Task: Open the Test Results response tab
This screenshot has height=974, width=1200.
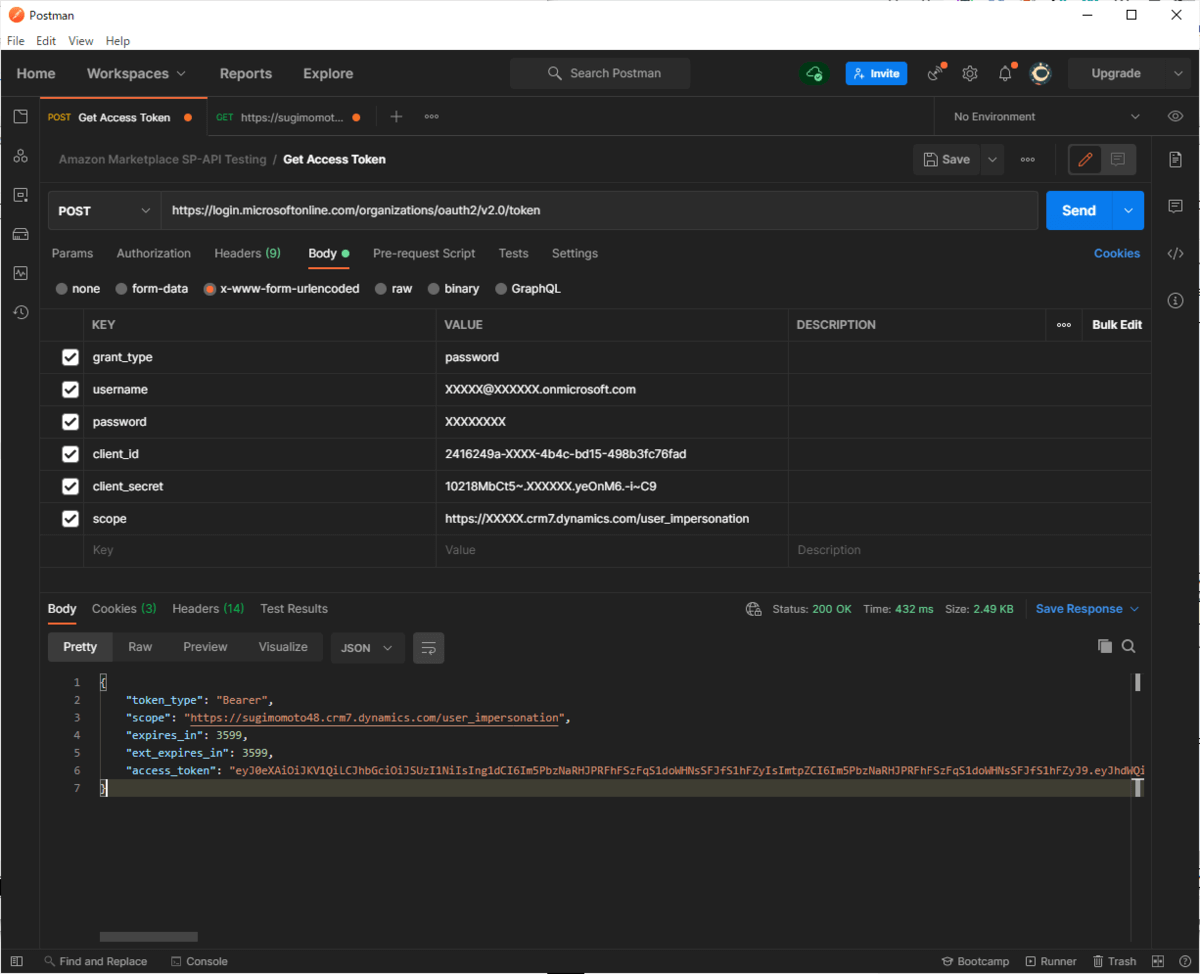Action: [x=293, y=609]
